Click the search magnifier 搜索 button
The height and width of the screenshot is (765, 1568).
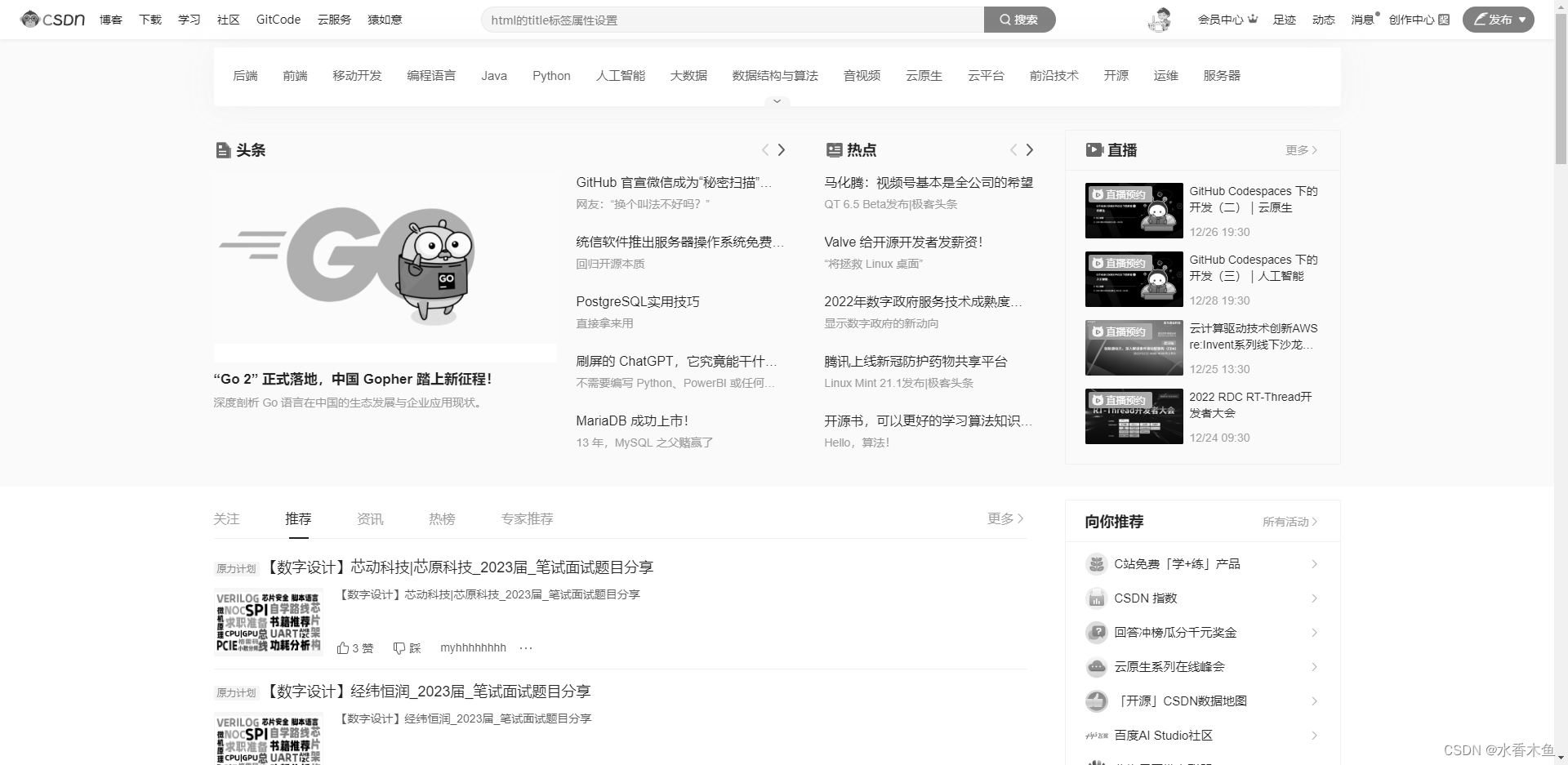pos(1019,20)
